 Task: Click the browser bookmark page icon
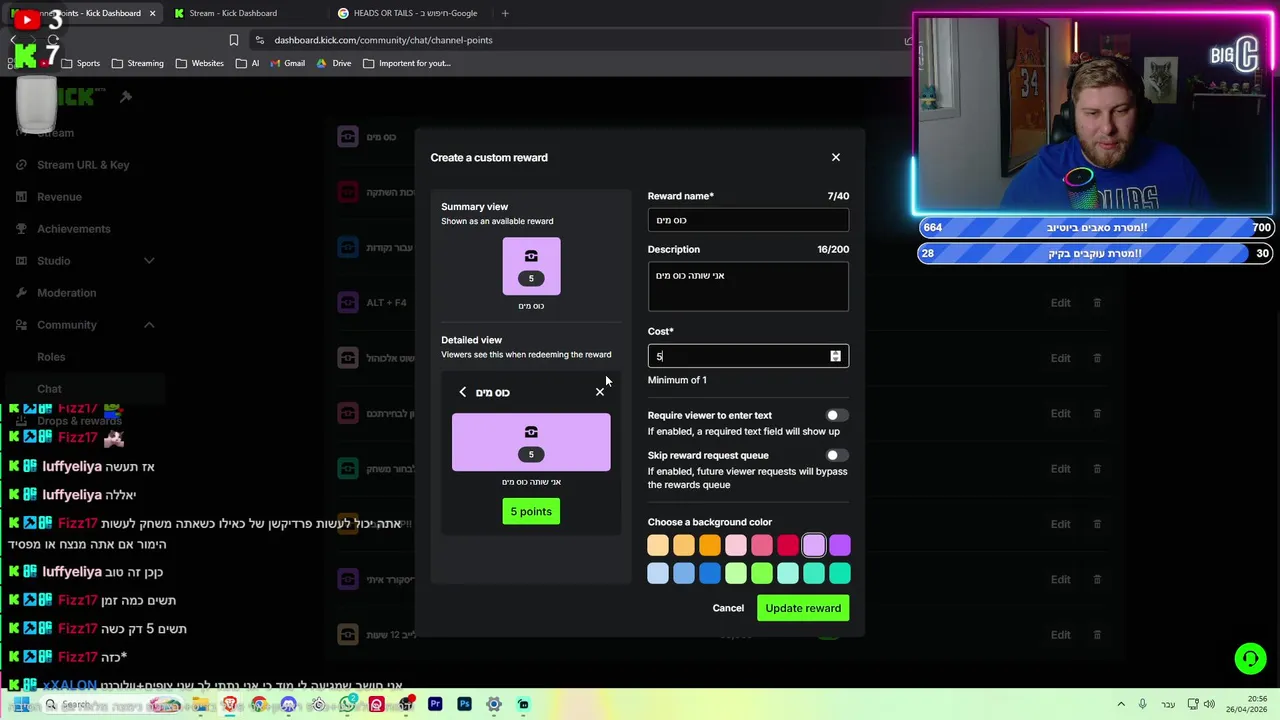coord(234,40)
